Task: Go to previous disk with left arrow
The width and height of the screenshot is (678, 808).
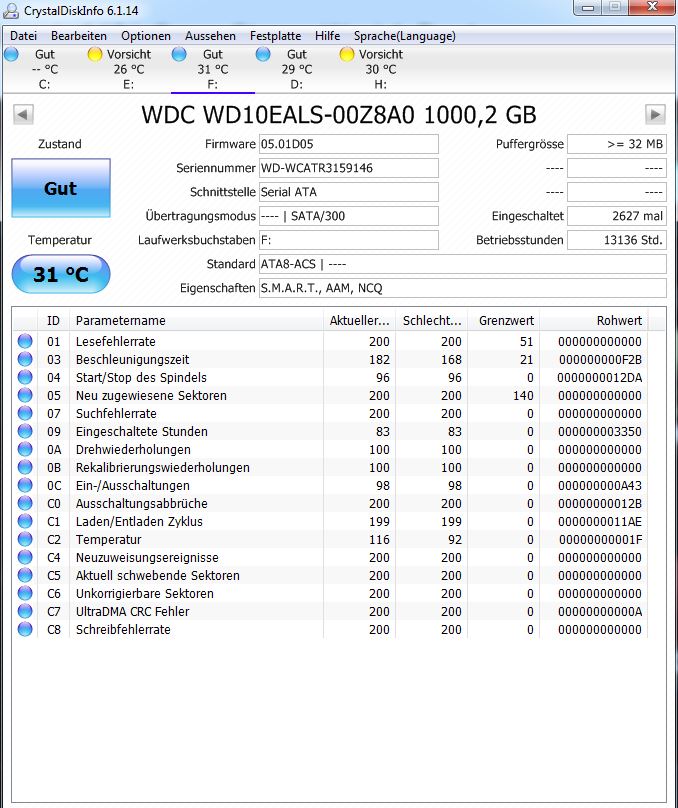Action: pyautogui.click(x=23, y=114)
